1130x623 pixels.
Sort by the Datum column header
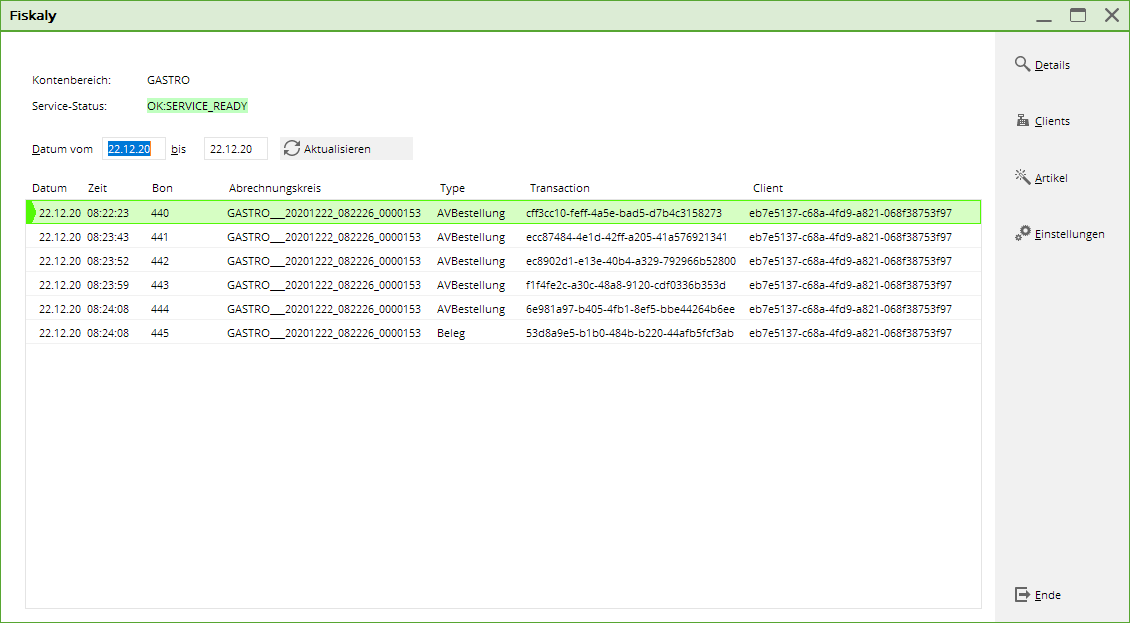pos(49,188)
